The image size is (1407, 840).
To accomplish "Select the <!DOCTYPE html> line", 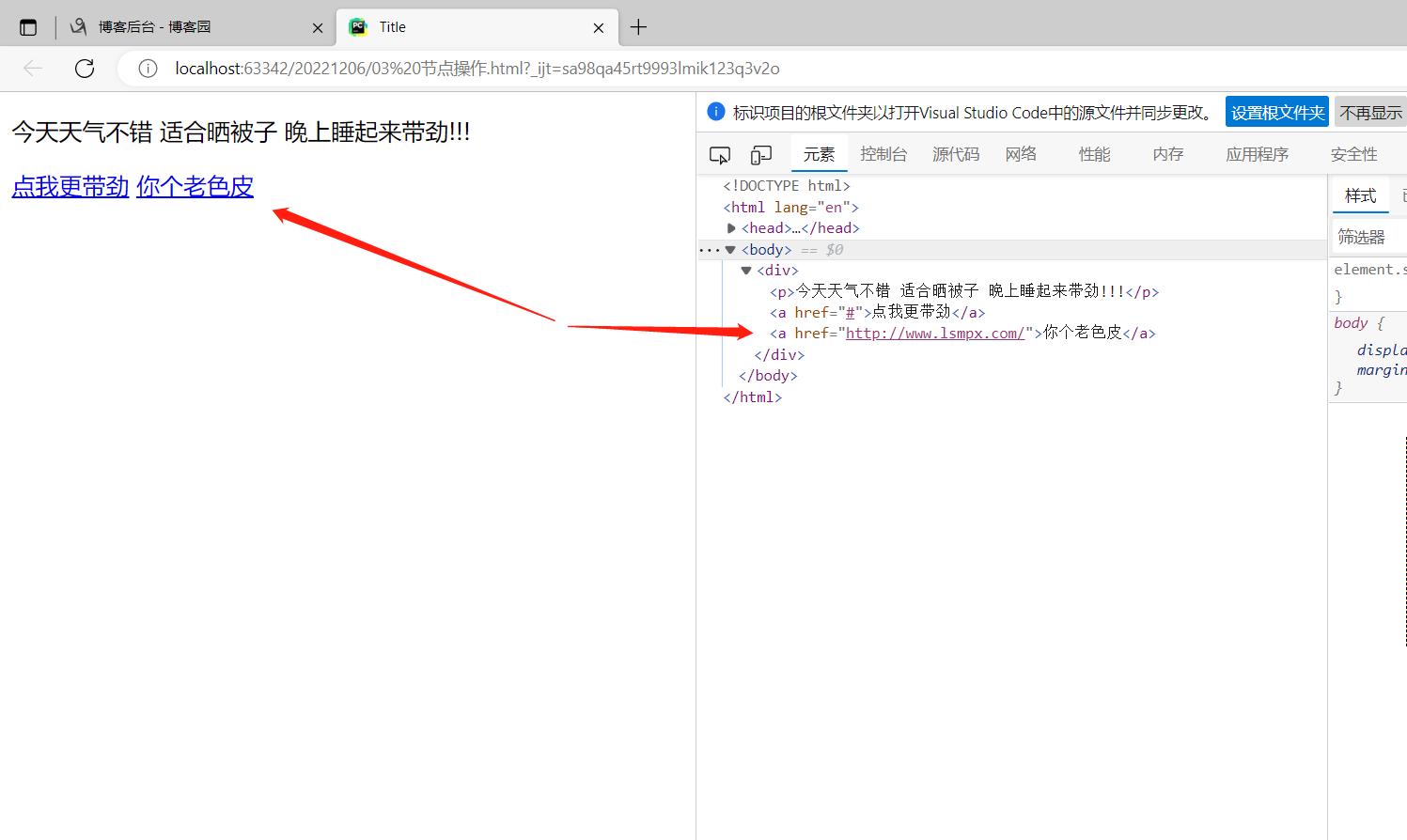I will (787, 186).
